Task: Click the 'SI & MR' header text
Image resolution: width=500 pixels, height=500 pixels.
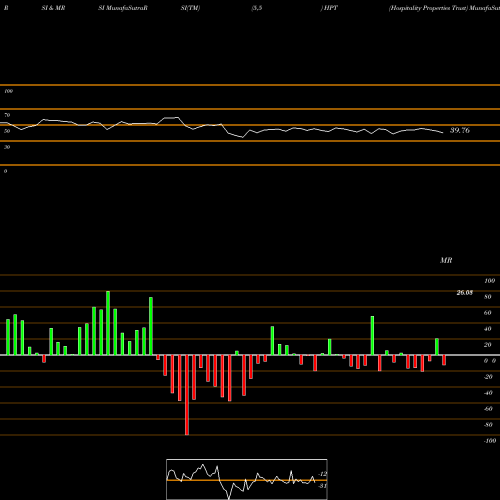Action: (x=53, y=8)
